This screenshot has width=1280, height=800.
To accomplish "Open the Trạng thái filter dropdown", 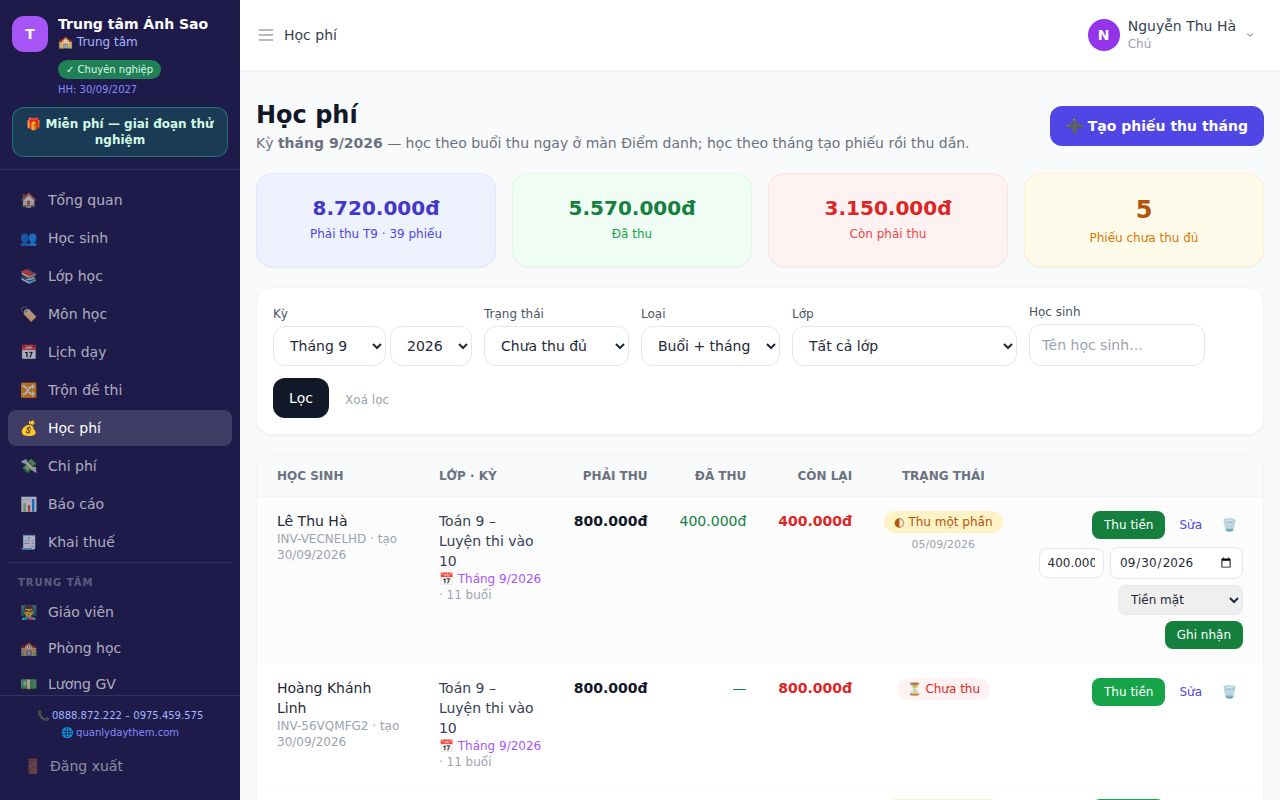I will [556, 346].
